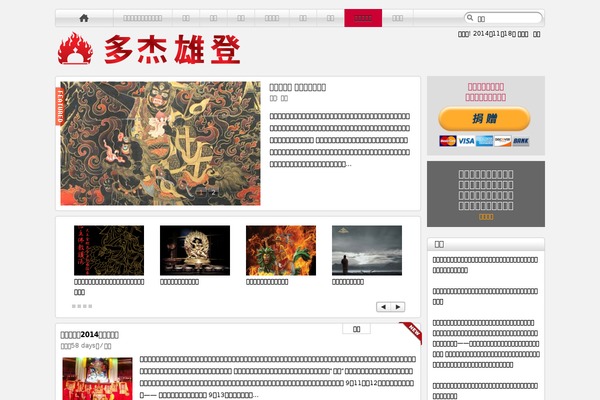Click the MasterCard payment icon

[x=448, y=141]
